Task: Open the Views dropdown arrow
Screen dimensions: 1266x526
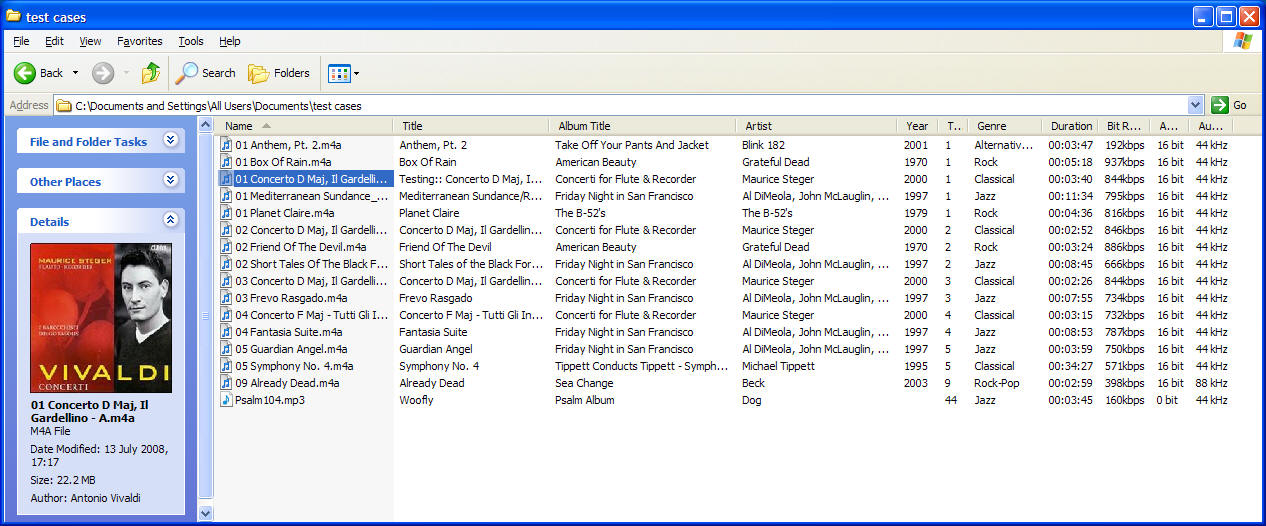Action: 356,74
